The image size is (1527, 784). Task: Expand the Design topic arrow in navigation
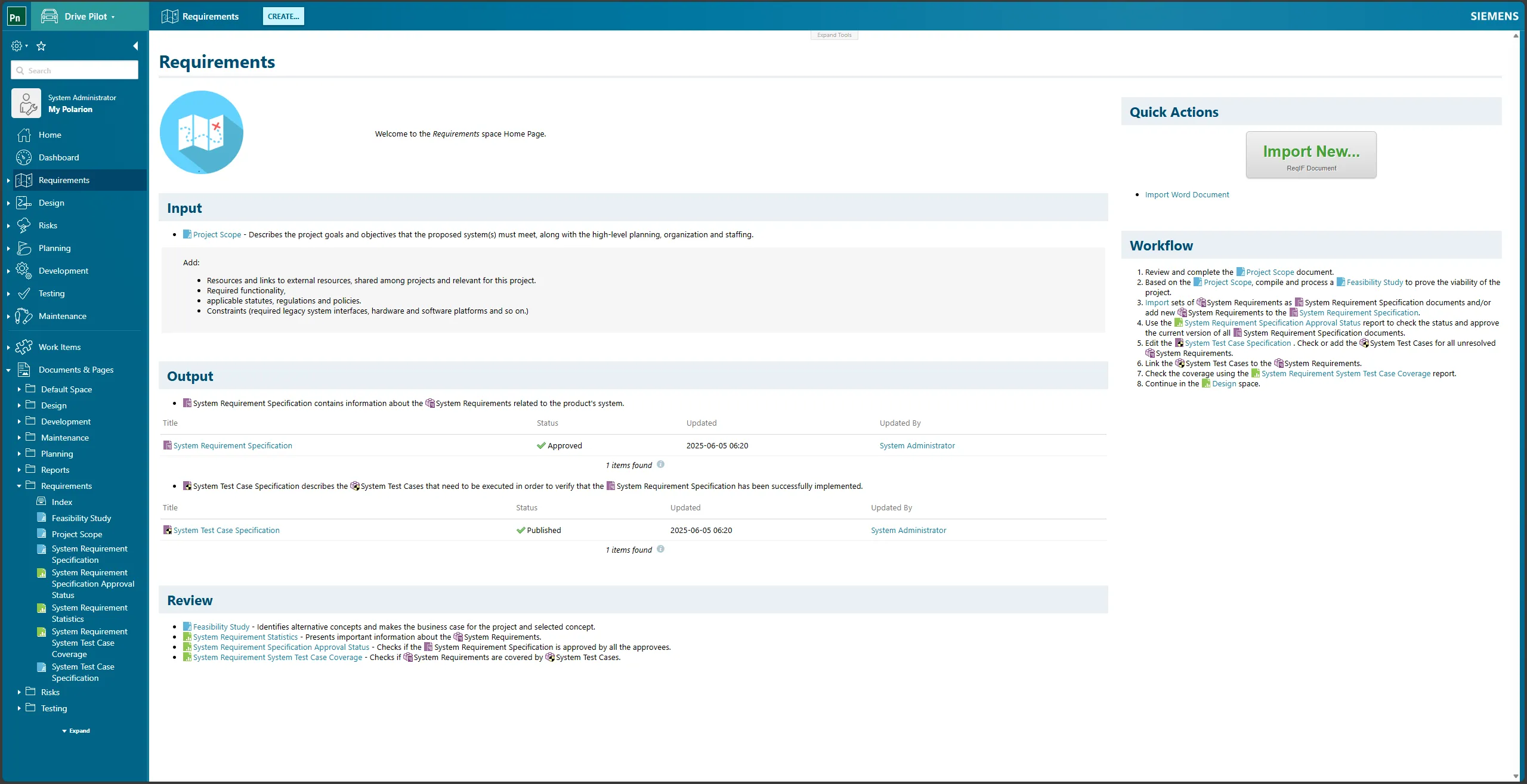coord(8,203)
